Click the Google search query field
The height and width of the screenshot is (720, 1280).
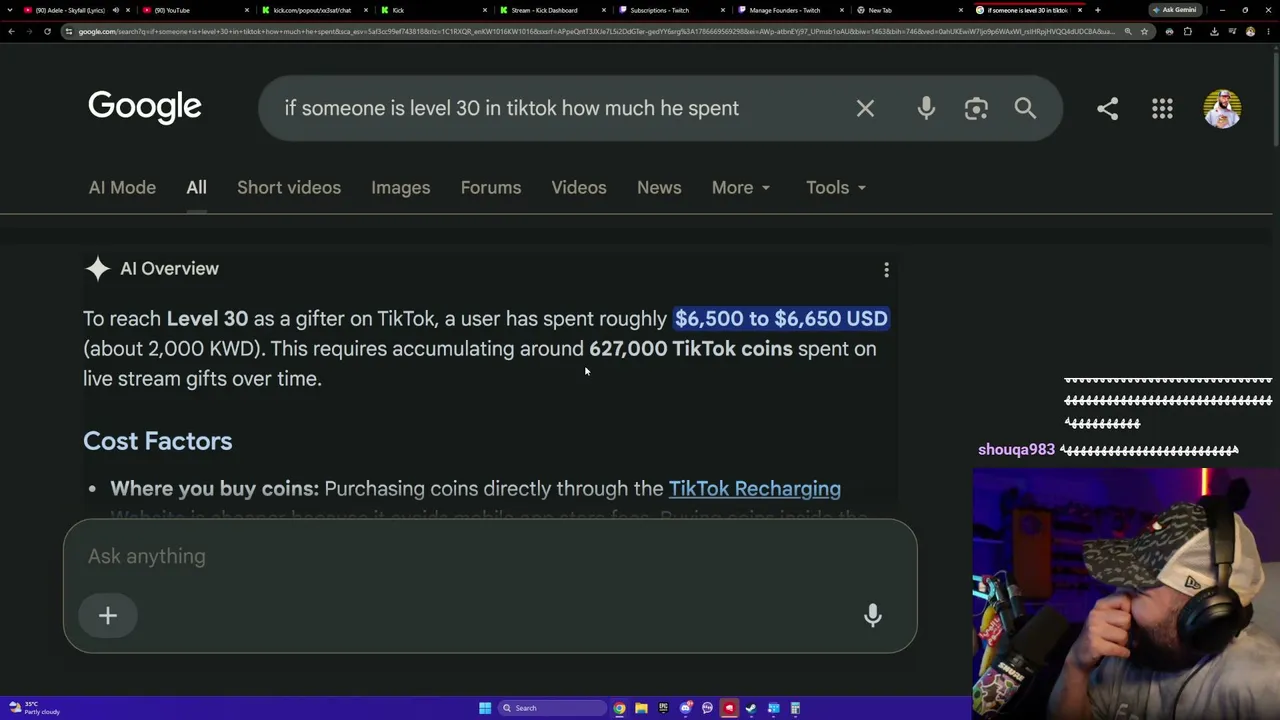click(x=511, y=108)
